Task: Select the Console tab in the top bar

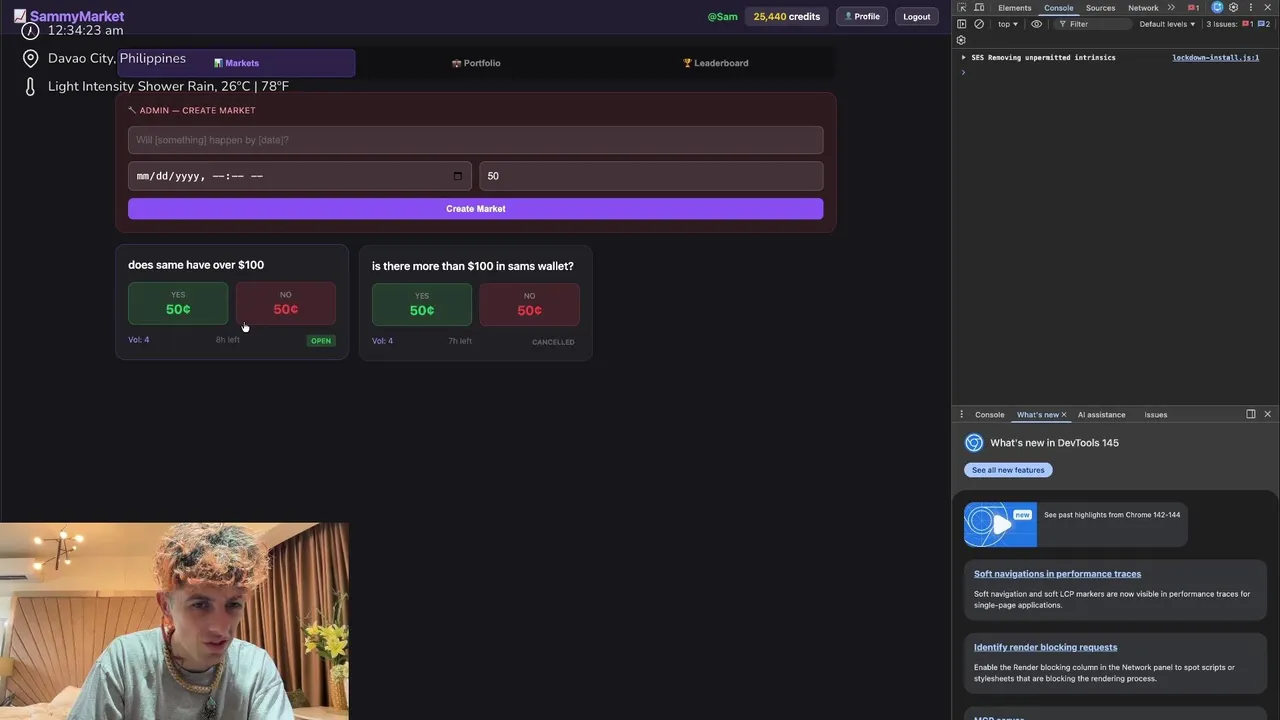Action: [1058, 8]
